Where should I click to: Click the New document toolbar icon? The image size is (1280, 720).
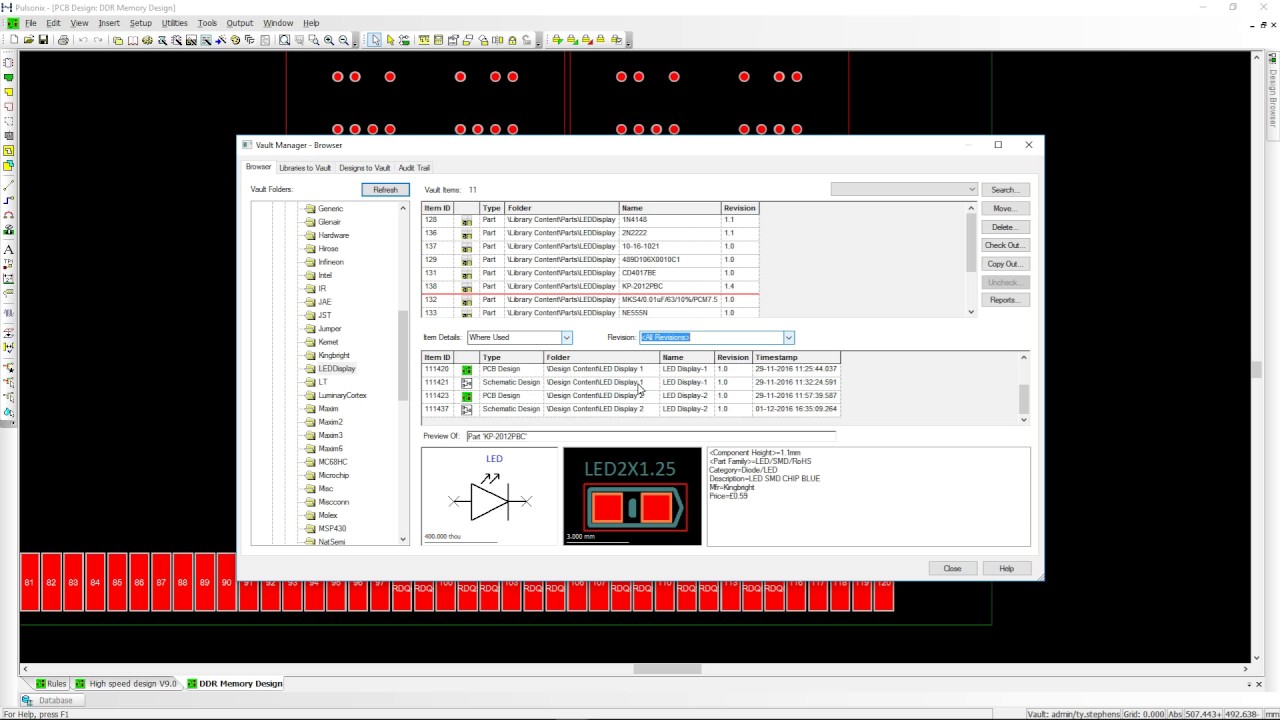coord(14,40)
